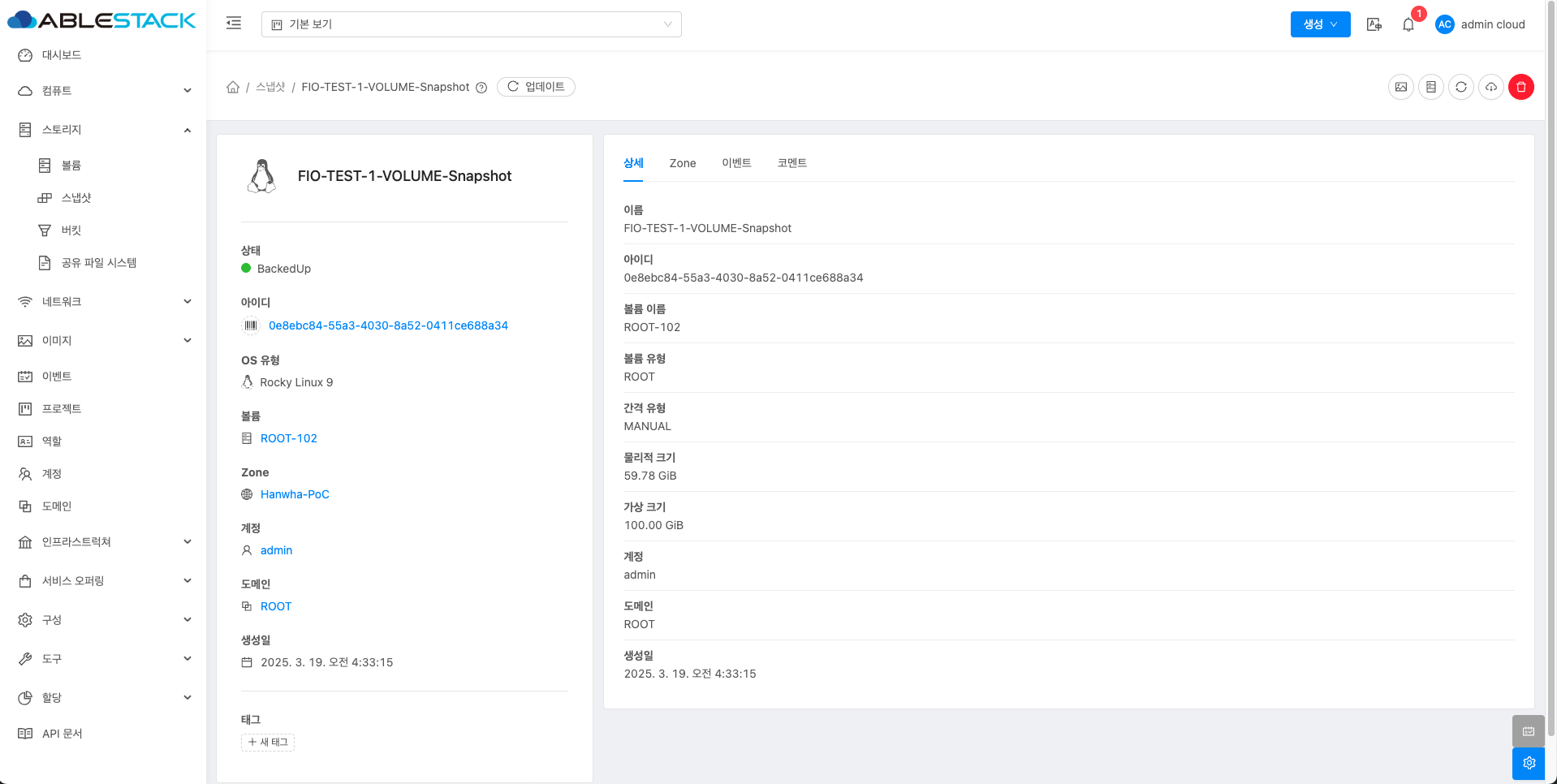Screen dimensions: 1557x784
Task: Go to home via breadcrumb house icon
Action: pos(233,87)
